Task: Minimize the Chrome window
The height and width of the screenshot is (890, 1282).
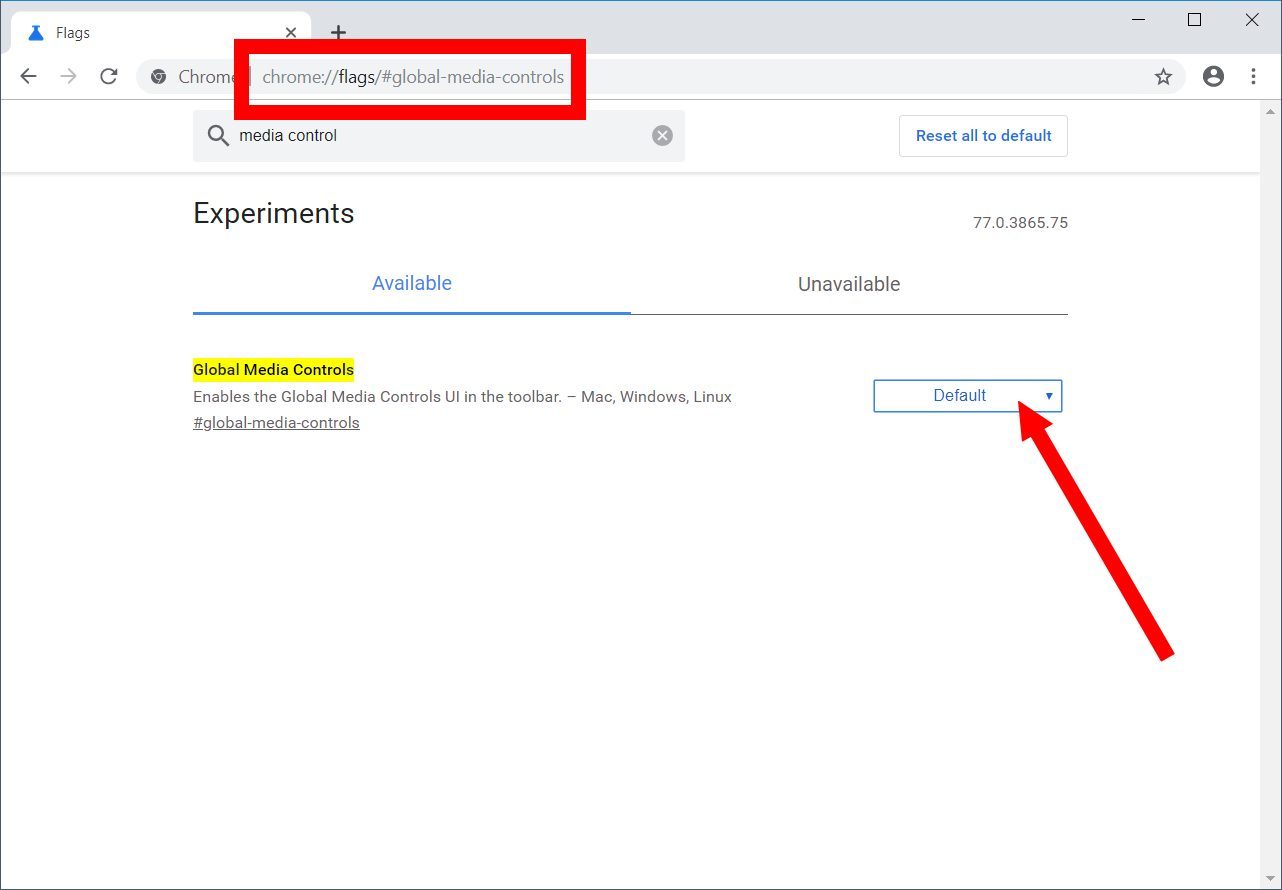Action: coord(1137,20)
